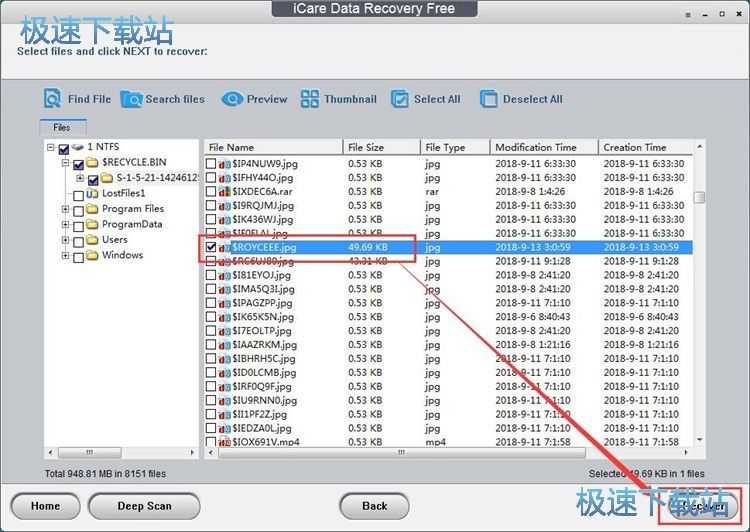Start a Deep Scan
The height and width of the screenshot is (532, 750).
[x=144, y=506]
